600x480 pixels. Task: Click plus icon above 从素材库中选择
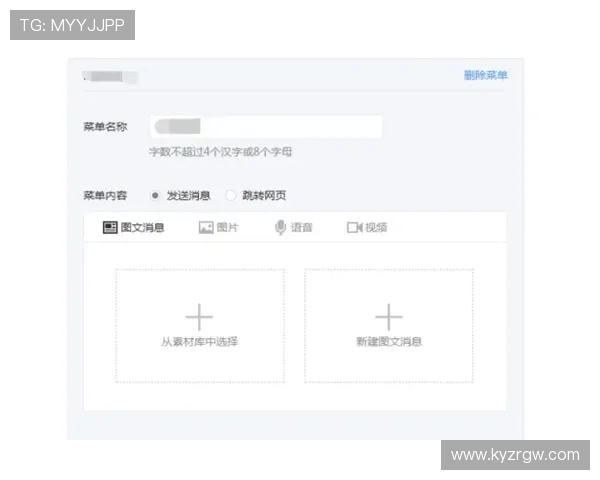tap(199, 317)
